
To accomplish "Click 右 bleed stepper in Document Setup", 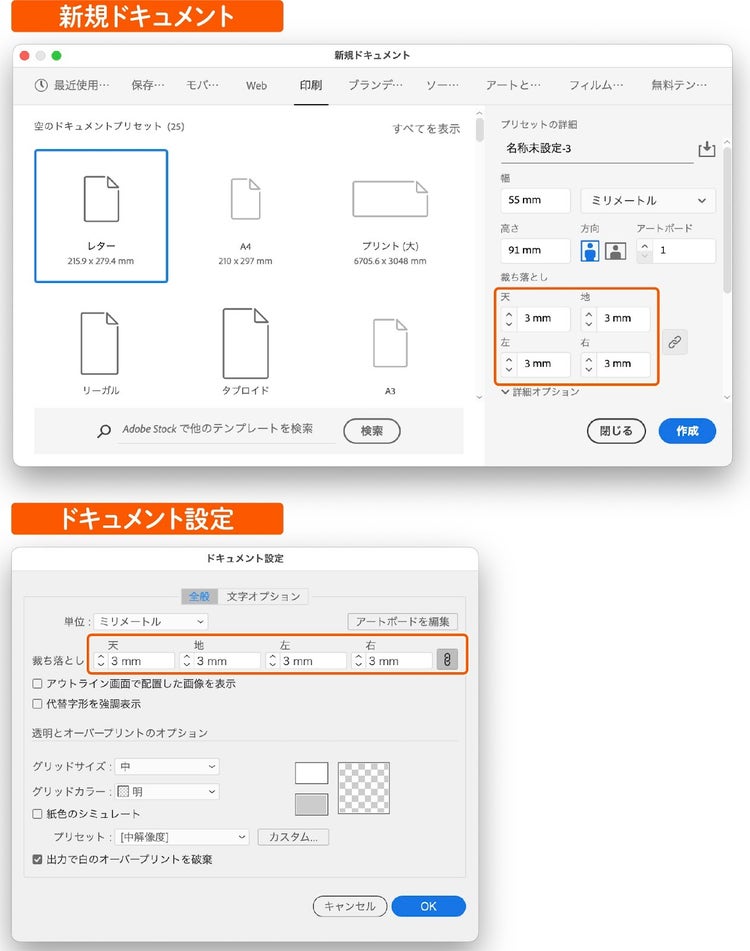I will point(358,660).
